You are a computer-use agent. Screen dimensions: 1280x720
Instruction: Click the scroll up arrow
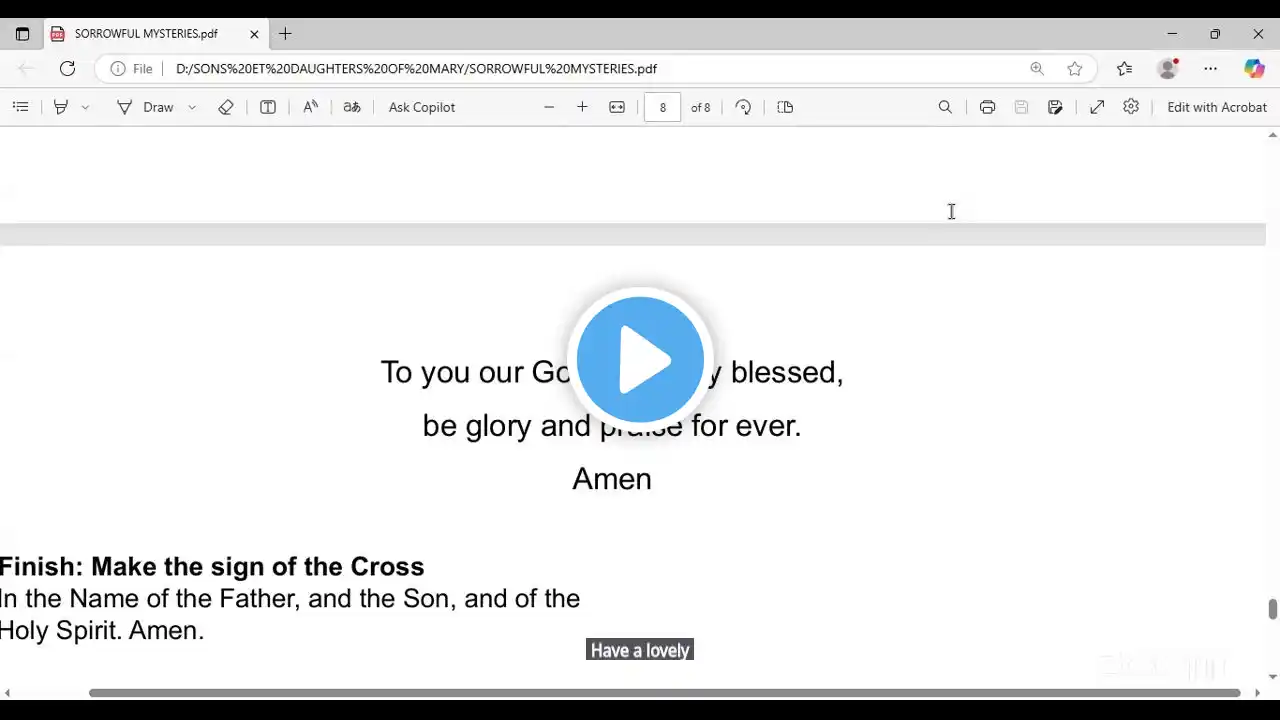1273,135
